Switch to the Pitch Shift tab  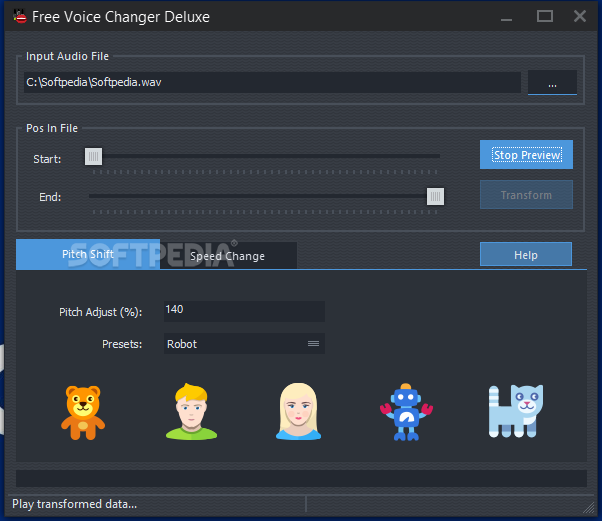point(88,254)
